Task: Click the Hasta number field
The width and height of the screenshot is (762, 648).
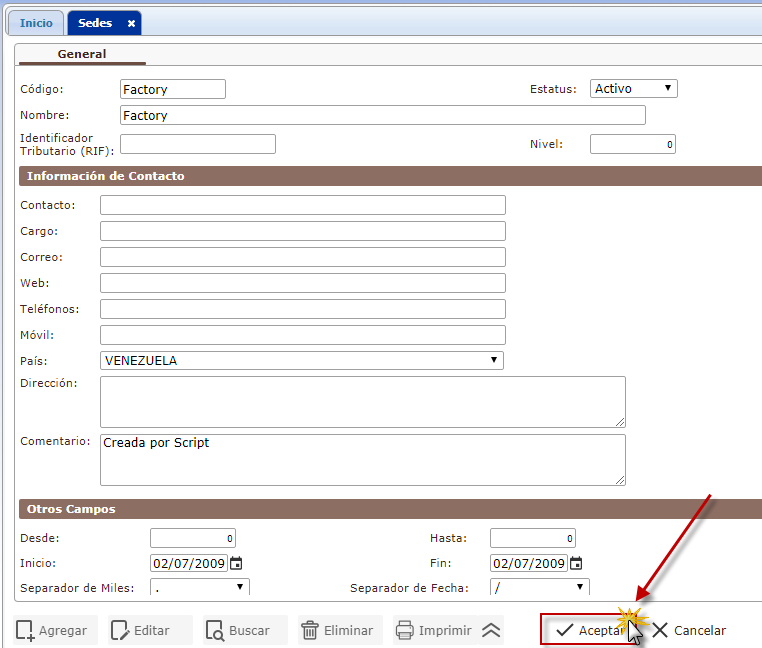Action: coord(533,538)
